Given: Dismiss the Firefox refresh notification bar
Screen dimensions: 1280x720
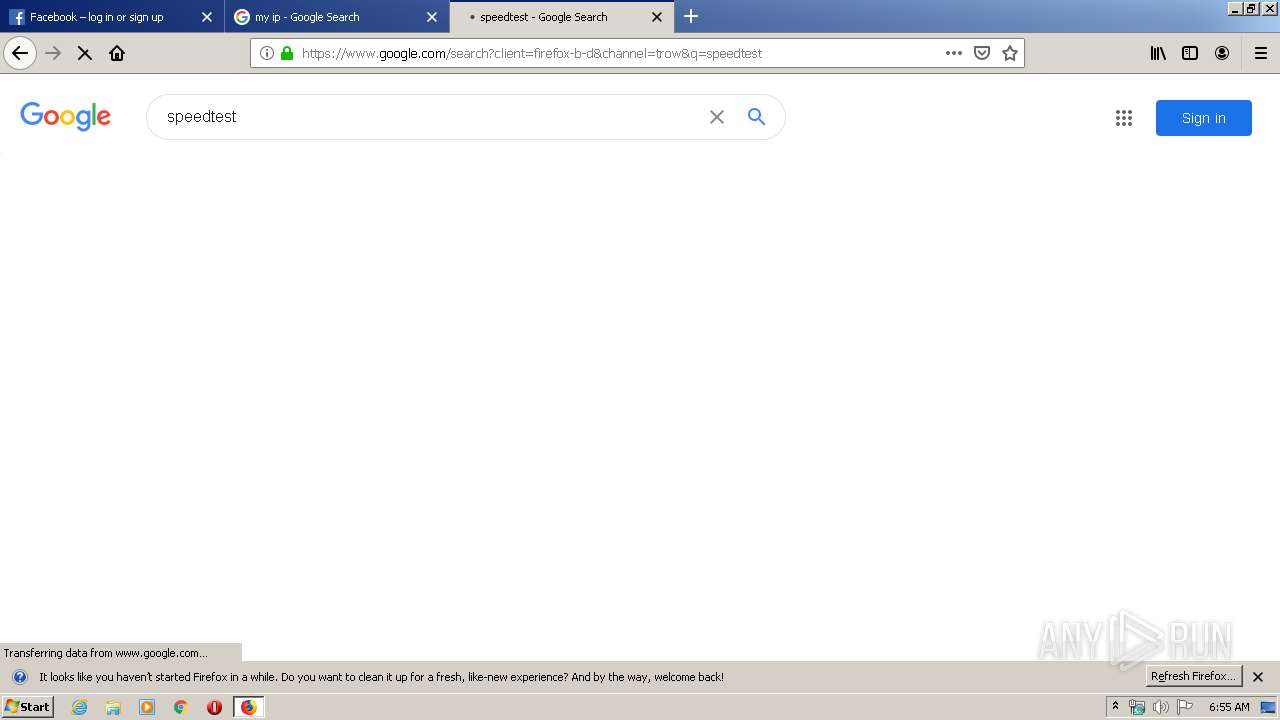Looking at the screenshot, I should click(1259, 677).
